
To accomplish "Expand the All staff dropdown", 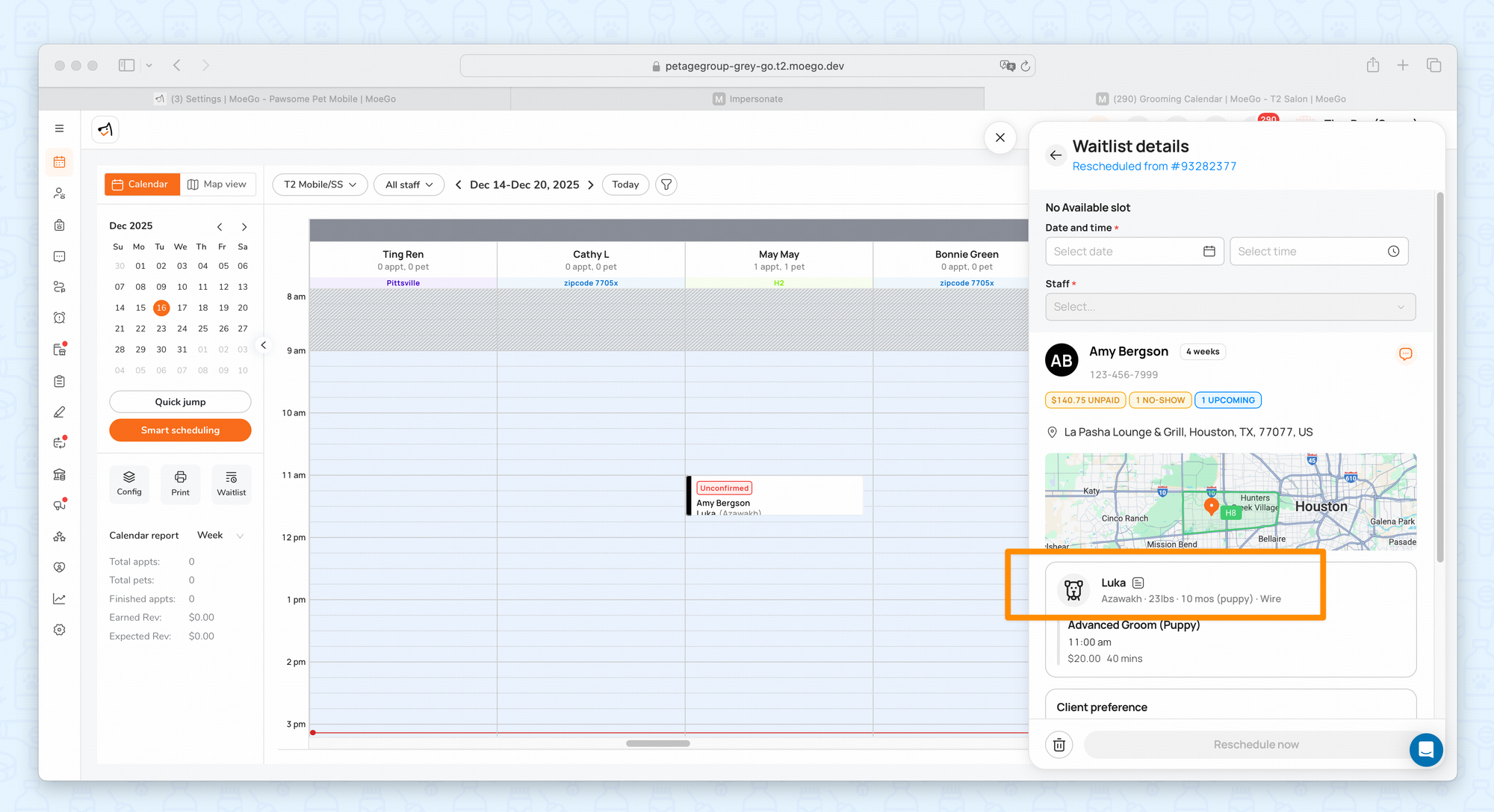I will [x=409, y=185].
